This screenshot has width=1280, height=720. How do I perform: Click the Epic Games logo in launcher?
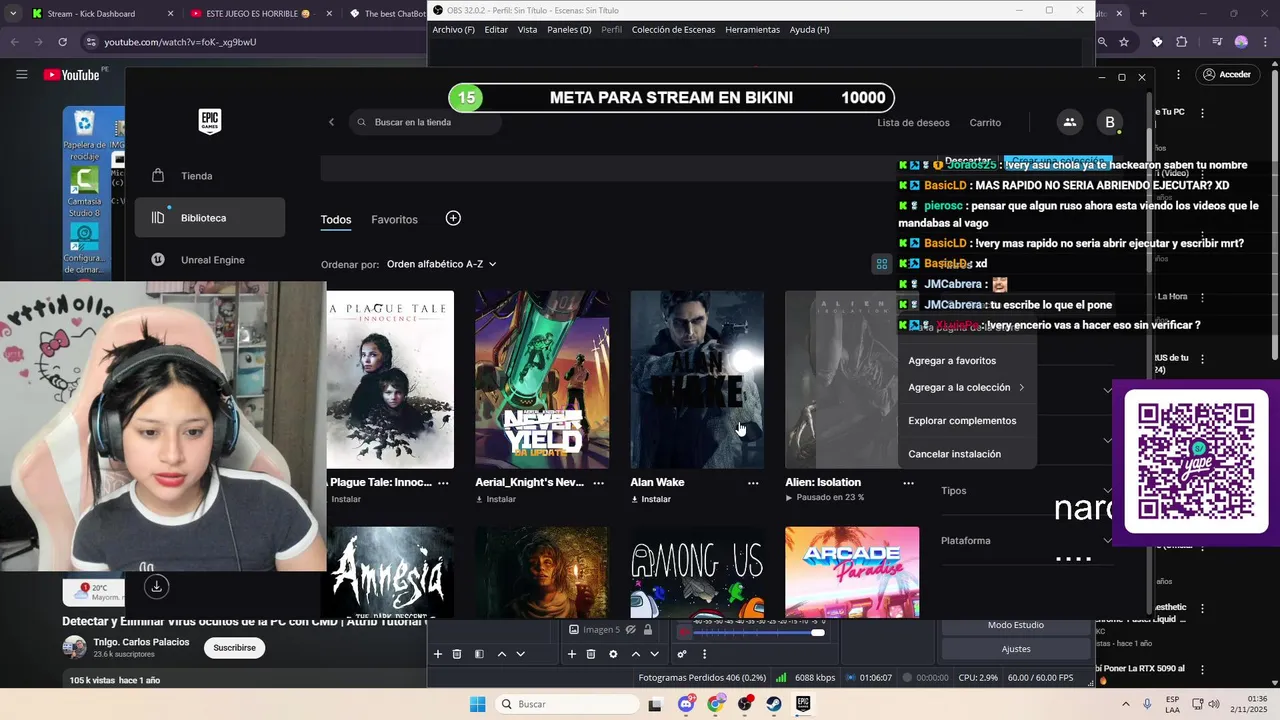pos(209,122)
